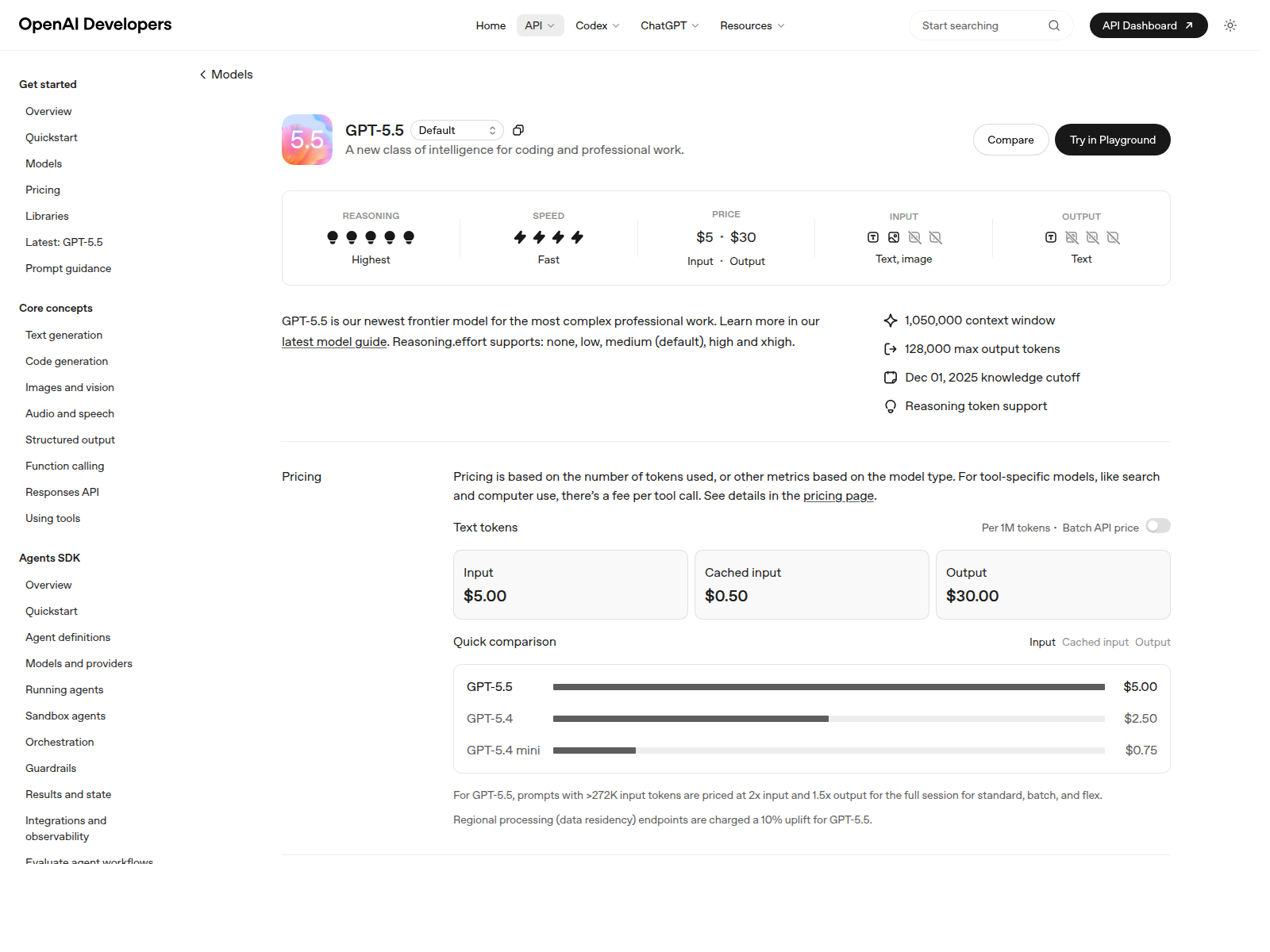Screen dimensions: 1270x952
Task: Click the context window sparkle icon
Action: tap(891, 321)
